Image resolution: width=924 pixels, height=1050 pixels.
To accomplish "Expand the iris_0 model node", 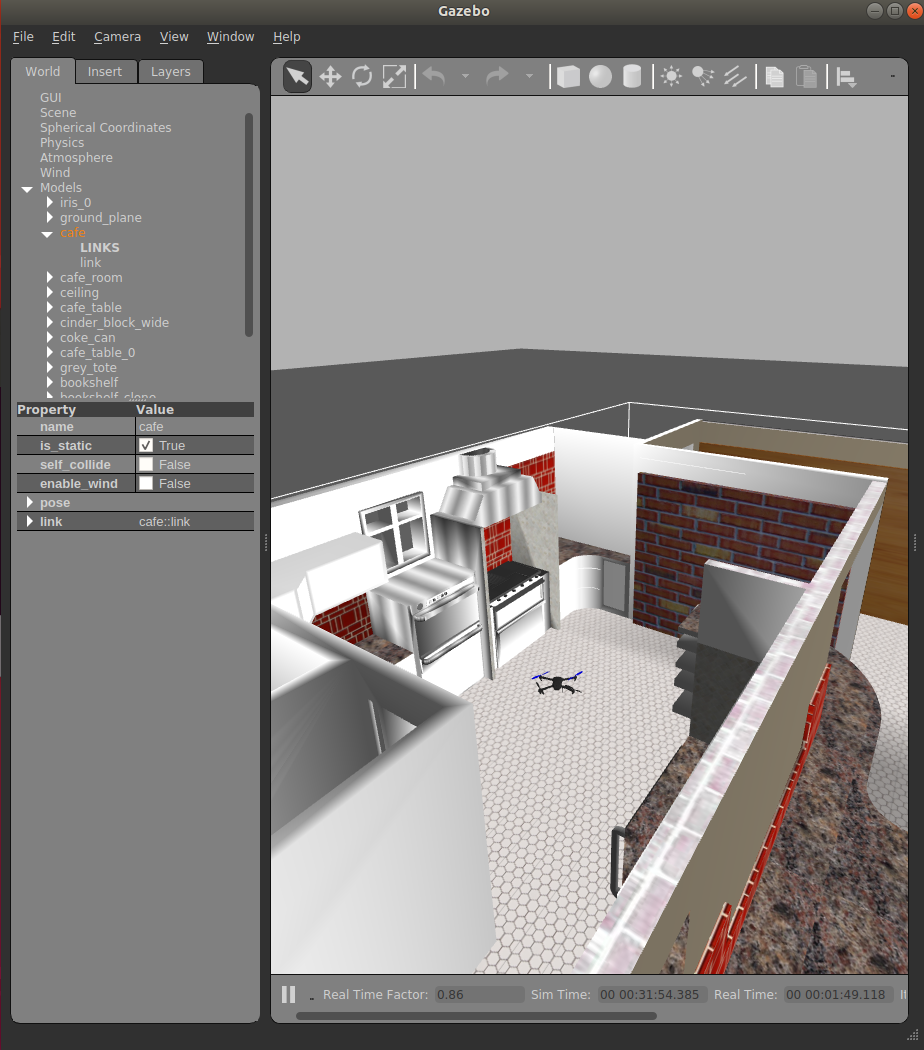I will point(49,202).
